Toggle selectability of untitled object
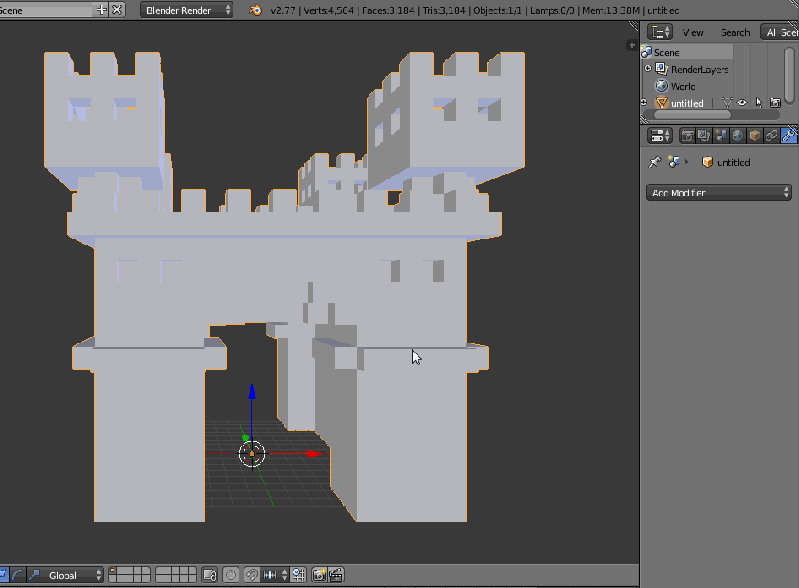The height and width of the screenshot is (588, 799). (759, 103)
